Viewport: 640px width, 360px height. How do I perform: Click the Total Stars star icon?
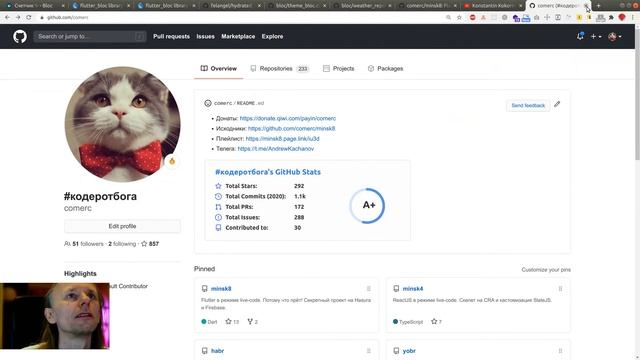pyautogui.click(x=218, y=186)
